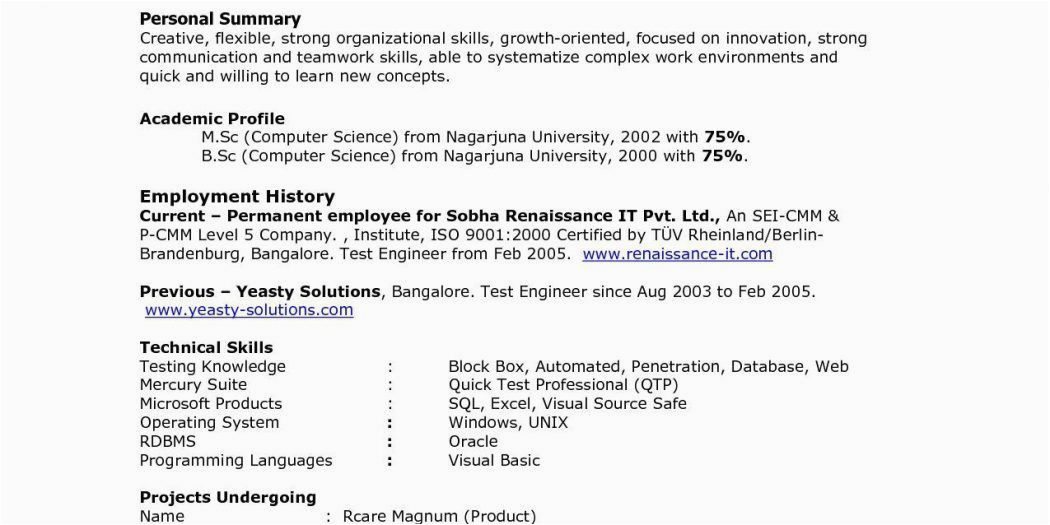Click the Mercury Suite skill label
Viewport: 1050px width, 525px height.
click(x=193, y=385)
